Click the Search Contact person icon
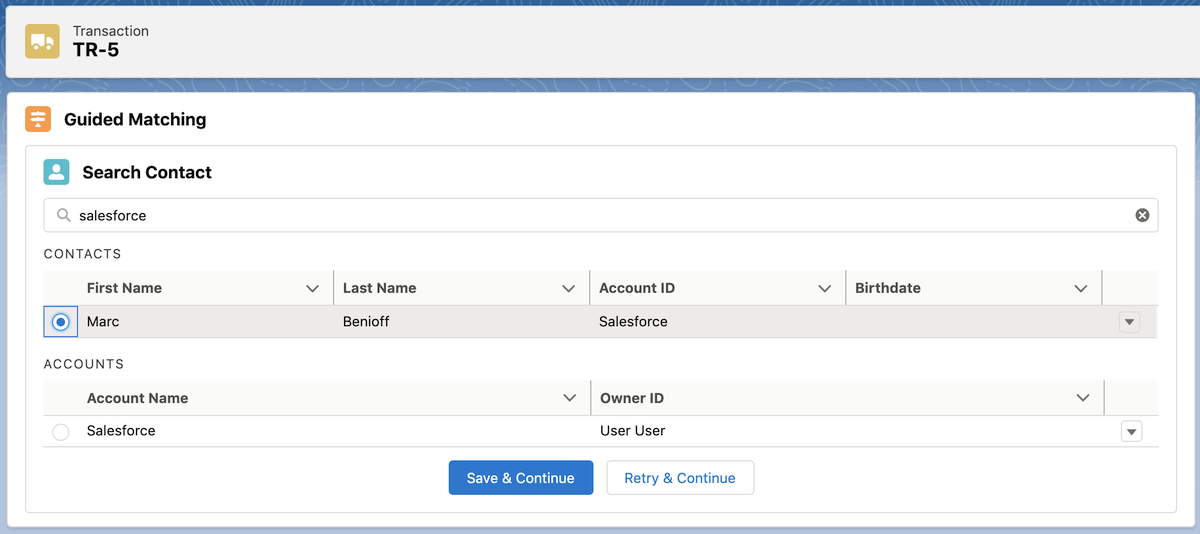The image size is (1200, 534). (57, 172)
